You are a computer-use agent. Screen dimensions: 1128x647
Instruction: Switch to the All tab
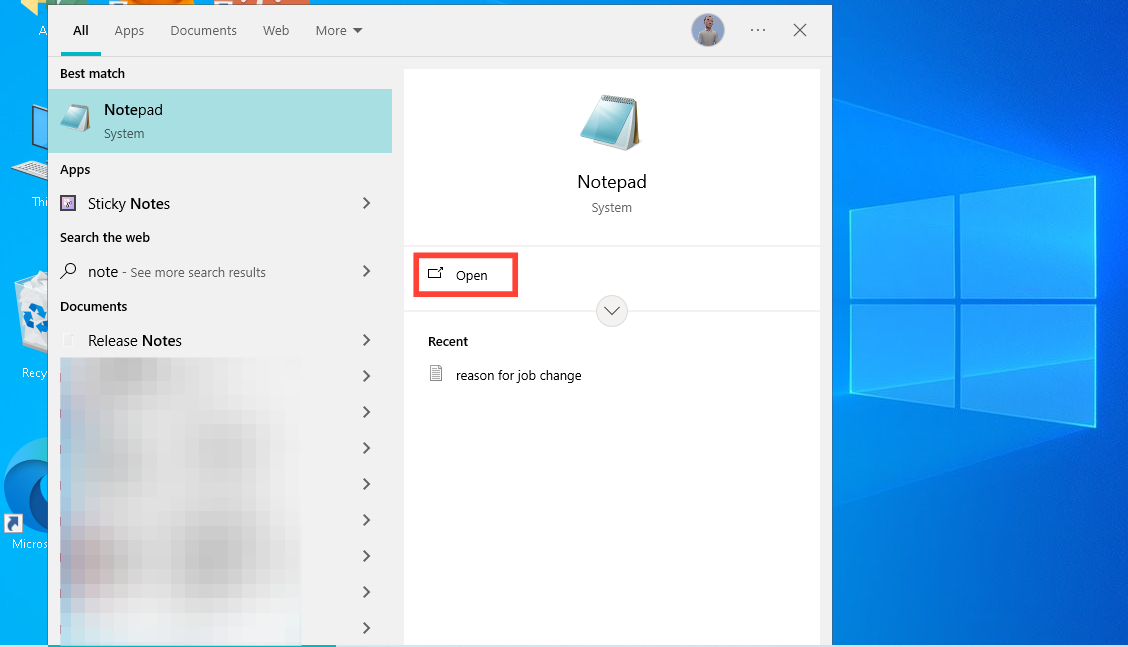coord(81,30)
